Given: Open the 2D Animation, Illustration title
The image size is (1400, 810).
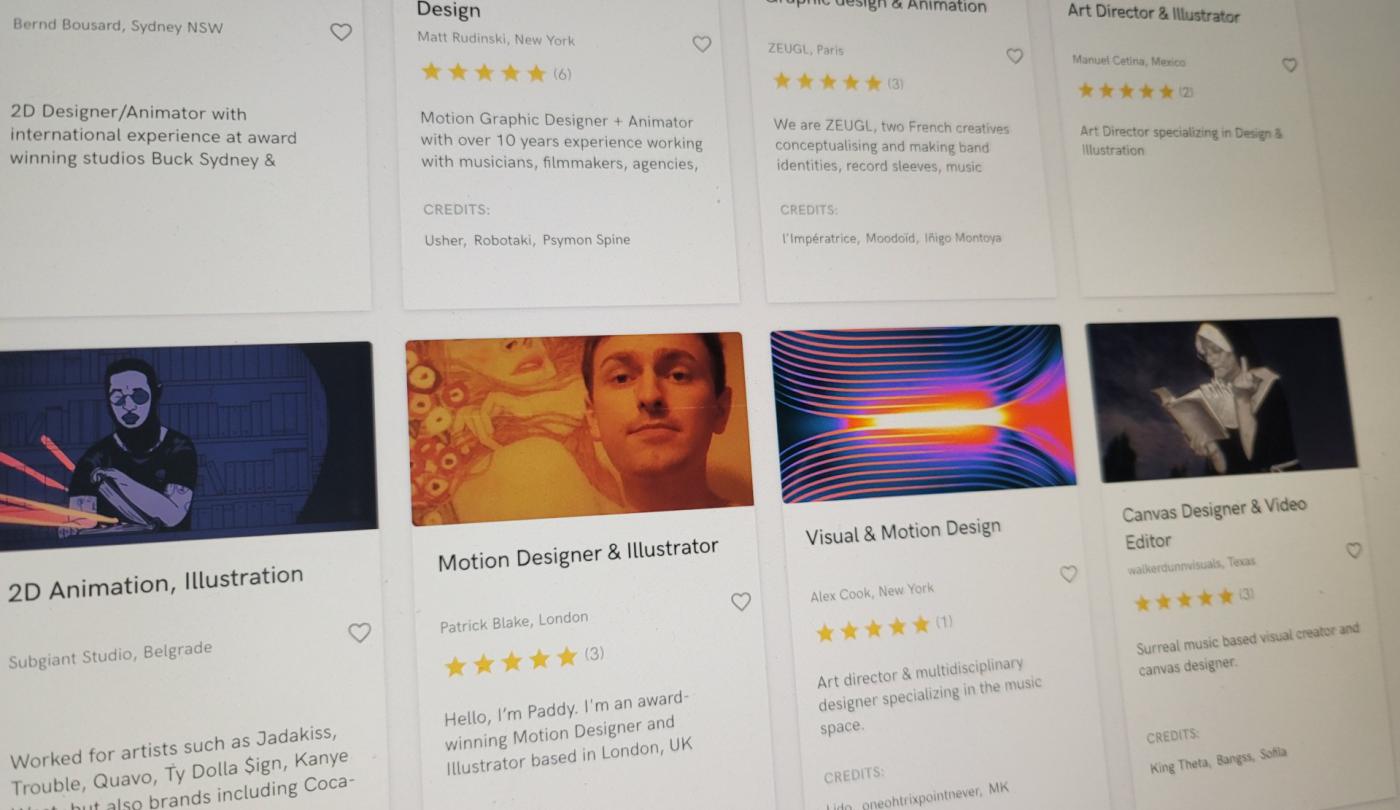Looking at the screenshot, I should tap(156, 582).
